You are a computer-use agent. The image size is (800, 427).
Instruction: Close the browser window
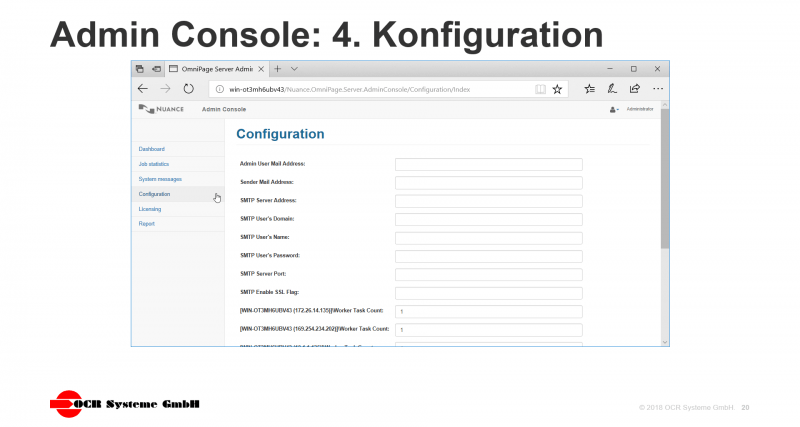[657, 69]
